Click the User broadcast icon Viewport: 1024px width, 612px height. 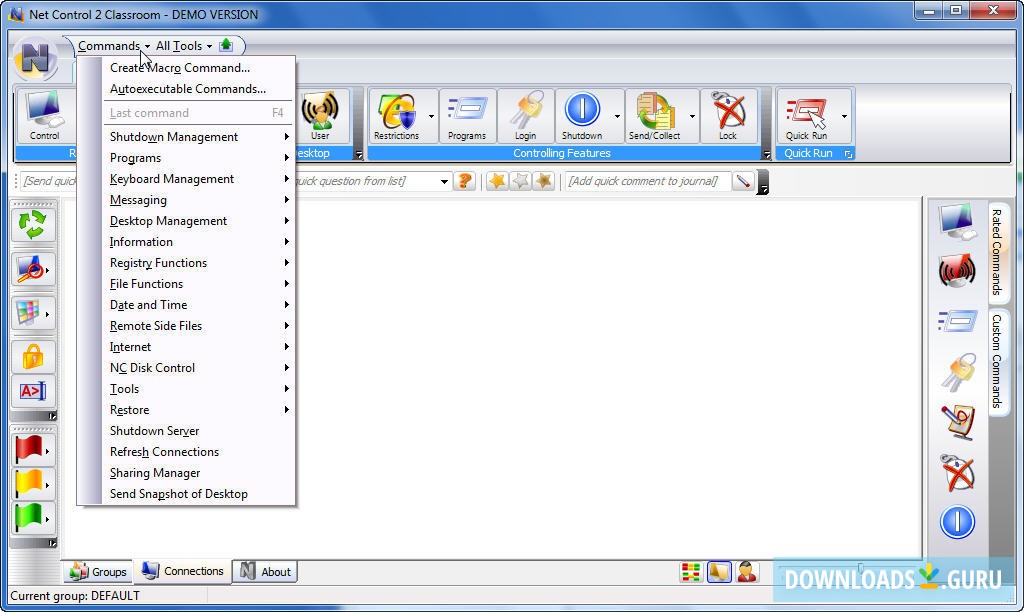click(x=320, y=116)
